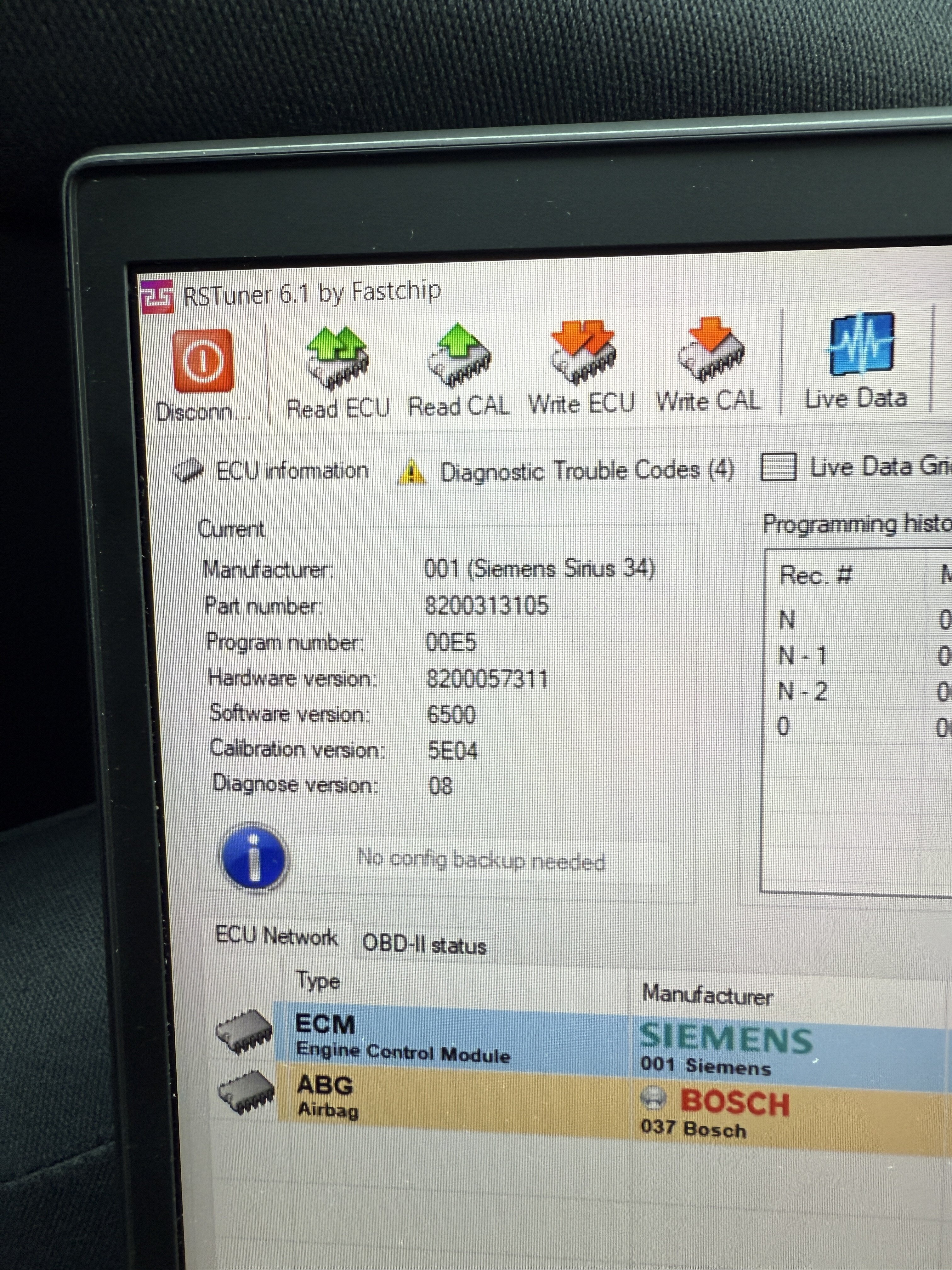Switch to ECU information tab
The height and width of the screenshot is (1270, 952).
[271, 471]
